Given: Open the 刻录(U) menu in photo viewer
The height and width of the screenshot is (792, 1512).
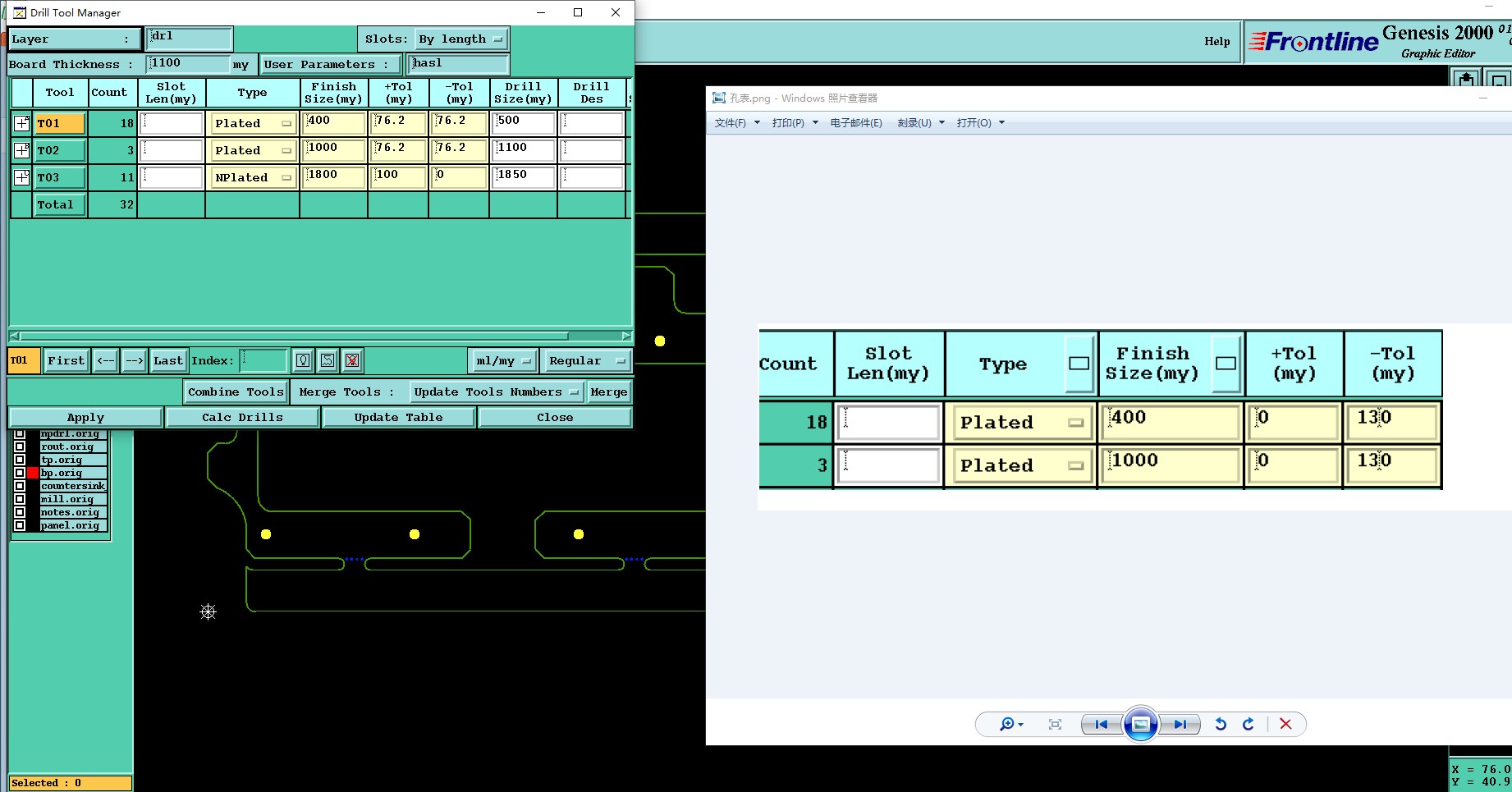Looking at the screenshot, I should [921, 123].
